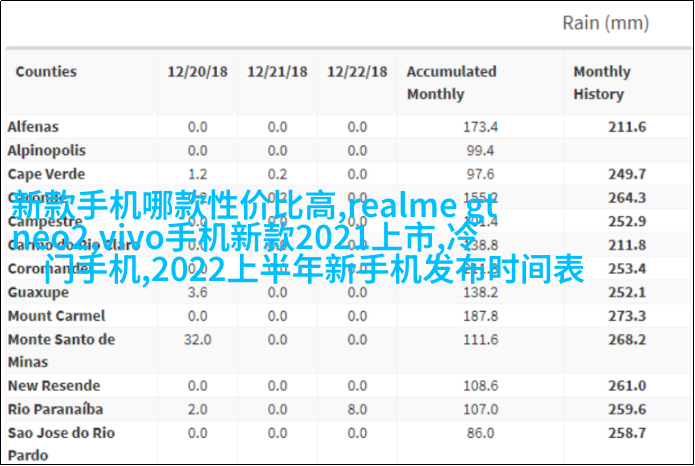The width and height of the screenshot is (695, 466).
Task: Click Alpinopolis accumulated value '99.4'
Action: click(480, 151)
